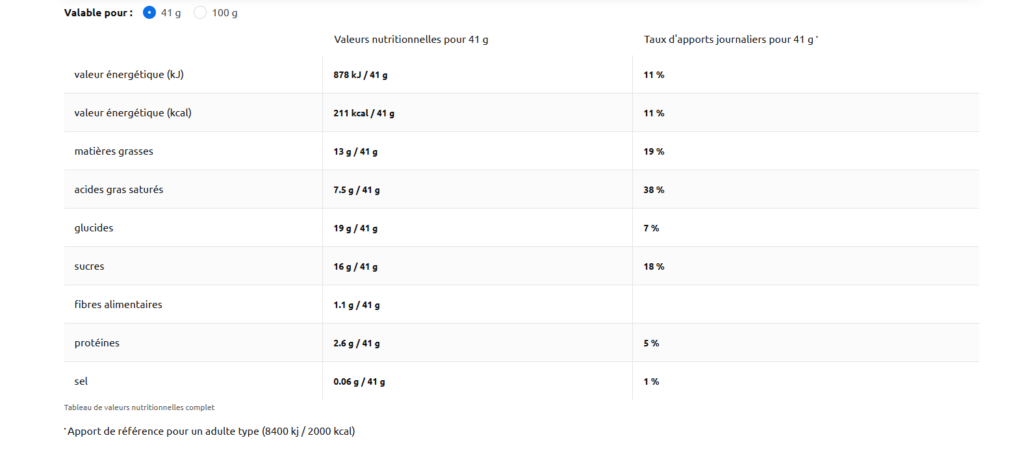Click the '211 kcal / 41 g' value

[364, 113]
